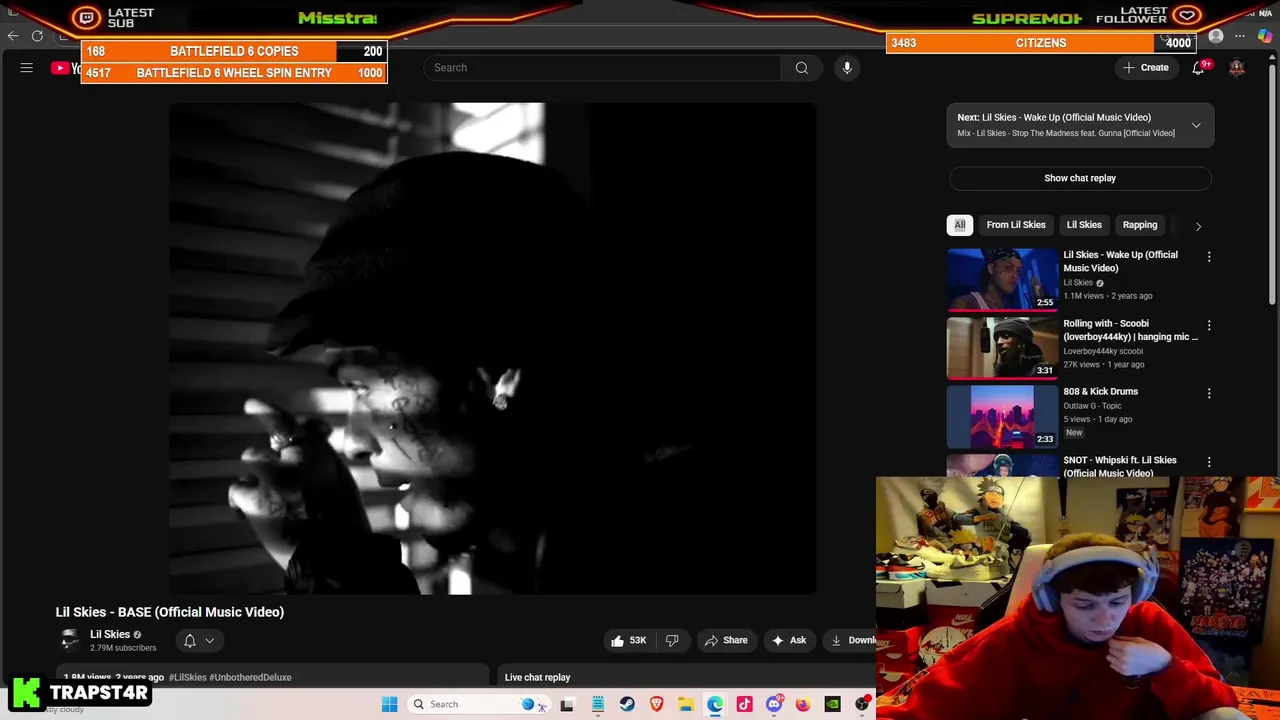Viewport: 1280px width, 720px height.
Task: Open 808 & Rick Drums thumbnail
Action: [1002, 416]
